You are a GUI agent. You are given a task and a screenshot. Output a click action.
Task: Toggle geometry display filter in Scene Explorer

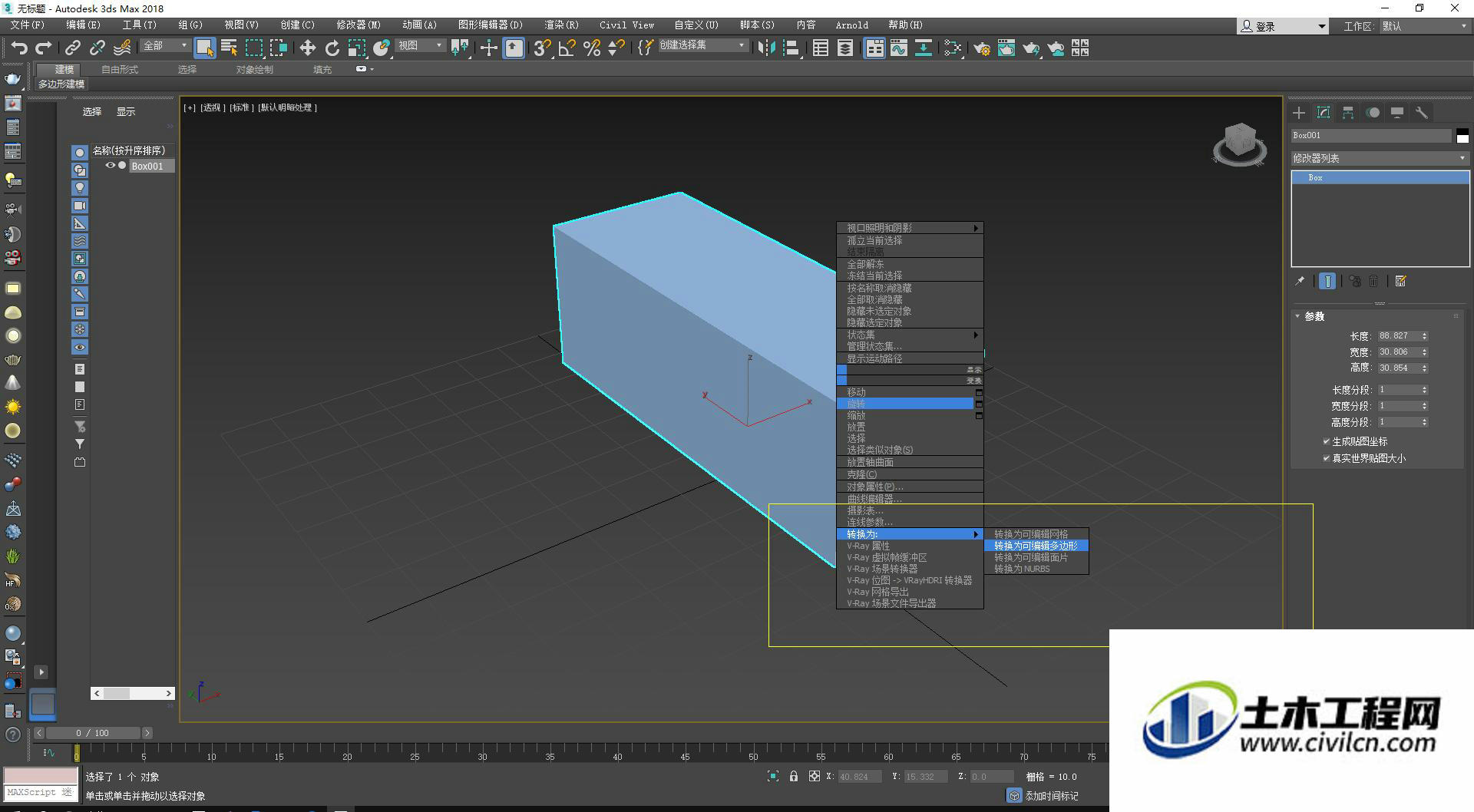pyautogui.click(x=80, y=153)
